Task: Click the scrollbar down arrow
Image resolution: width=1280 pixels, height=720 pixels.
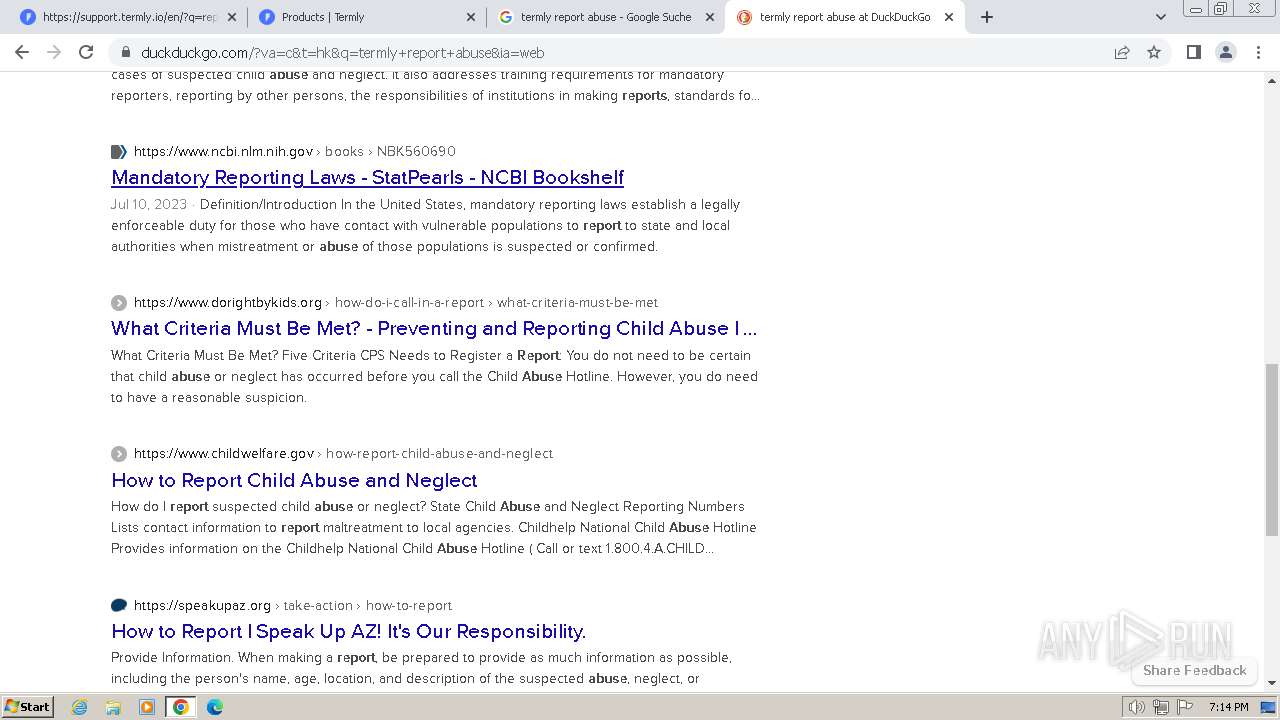Action: point(1272,683)
